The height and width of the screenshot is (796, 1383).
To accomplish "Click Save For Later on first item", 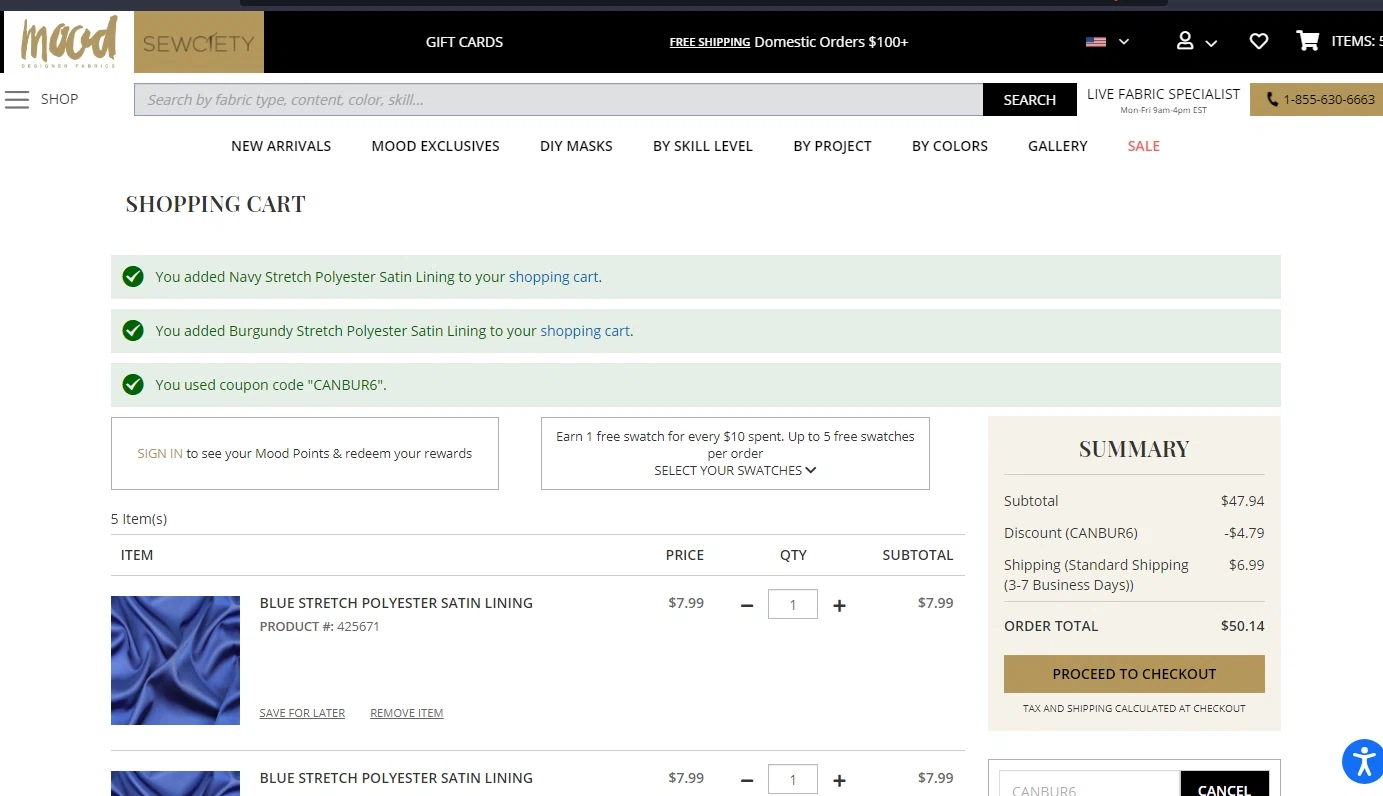I will click(x=302, y=713).
